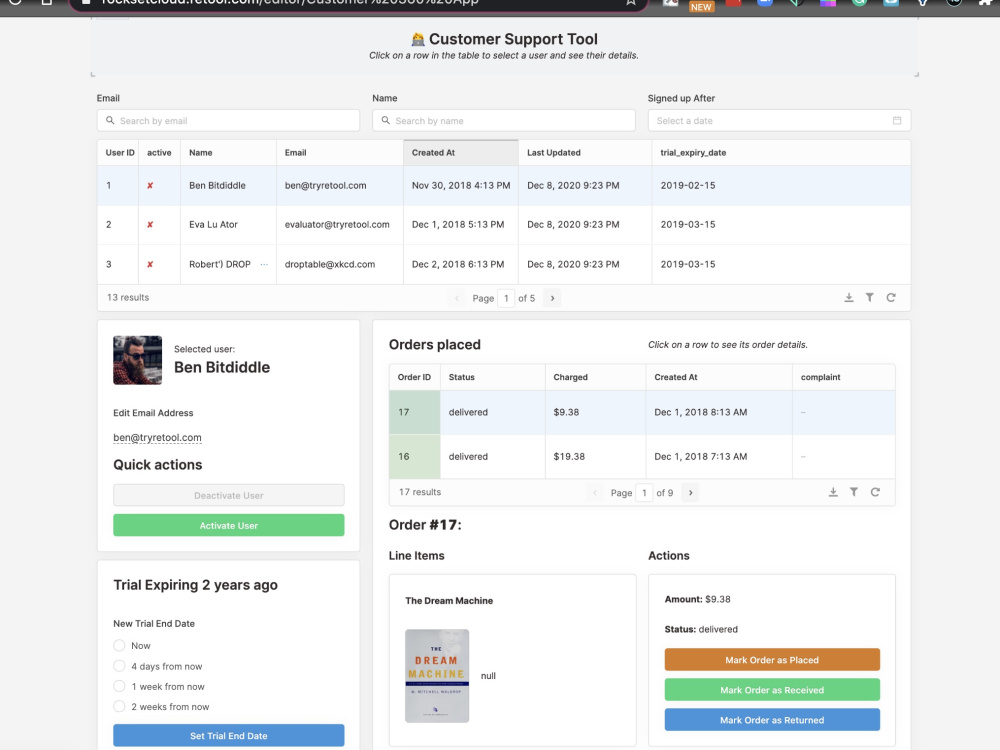Select the Eva Lu Ator row name cell
Viewport: 1000px width, 750px height.
point(228,224)
